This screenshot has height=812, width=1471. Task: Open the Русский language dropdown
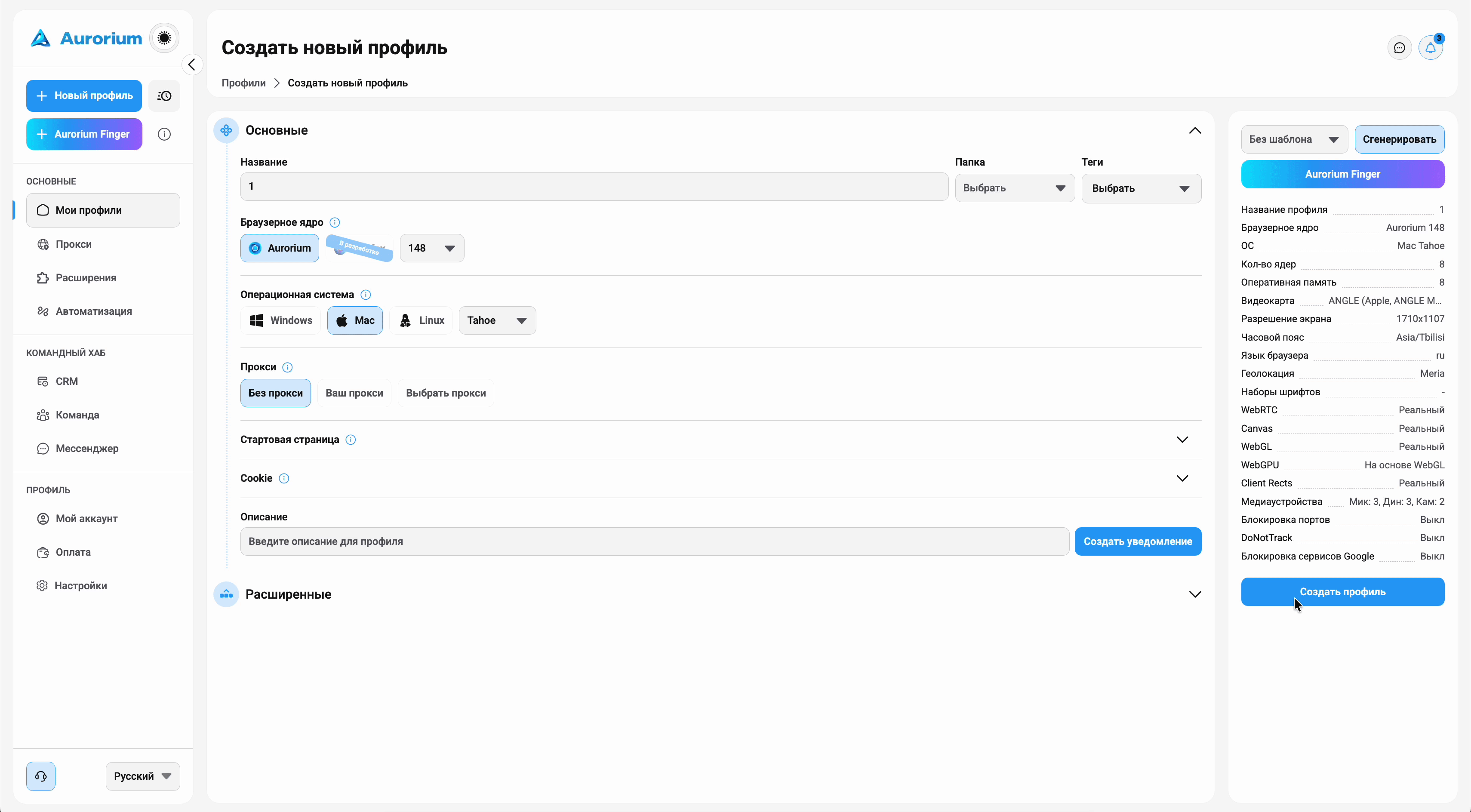[143, 776]
